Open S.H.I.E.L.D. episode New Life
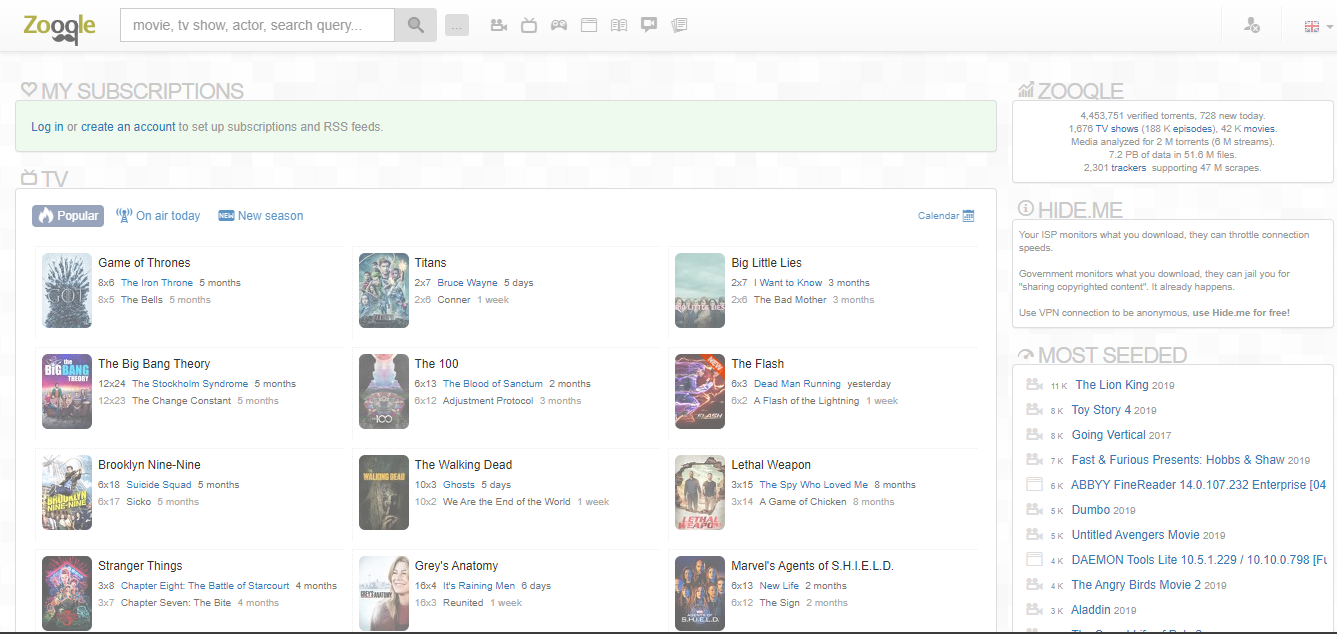 coord(779,586)
